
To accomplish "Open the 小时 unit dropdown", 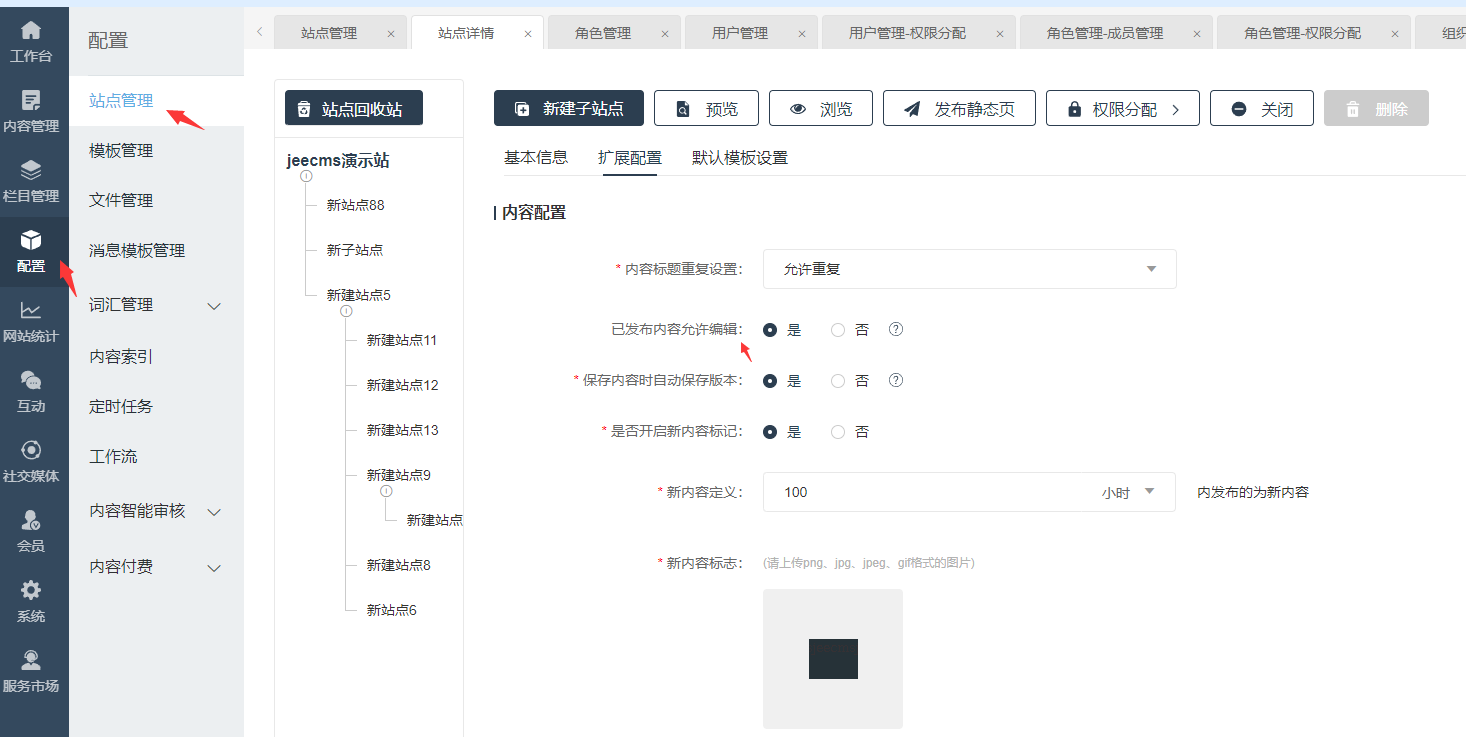I will coord(1128,492).
